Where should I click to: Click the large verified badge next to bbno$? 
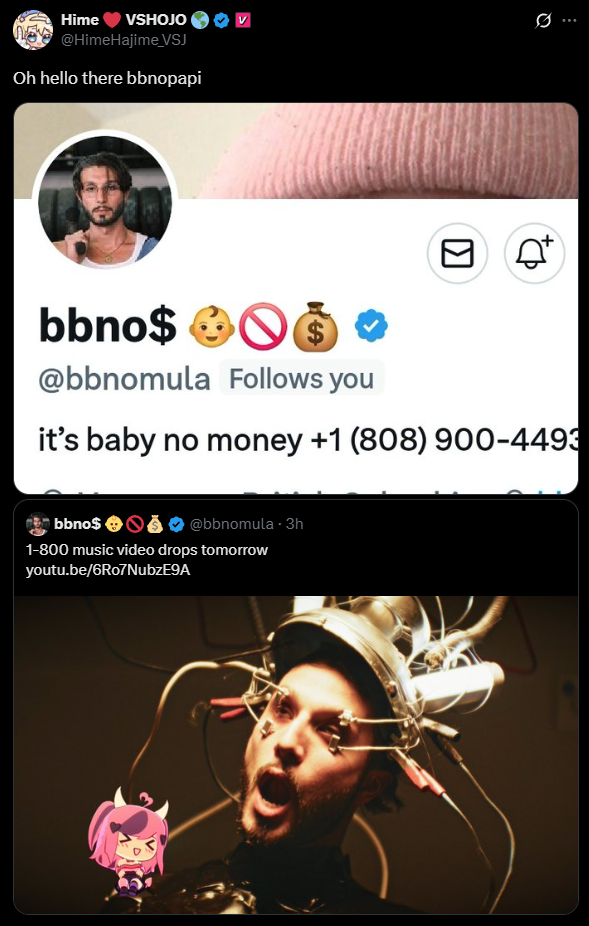[371, 327]
